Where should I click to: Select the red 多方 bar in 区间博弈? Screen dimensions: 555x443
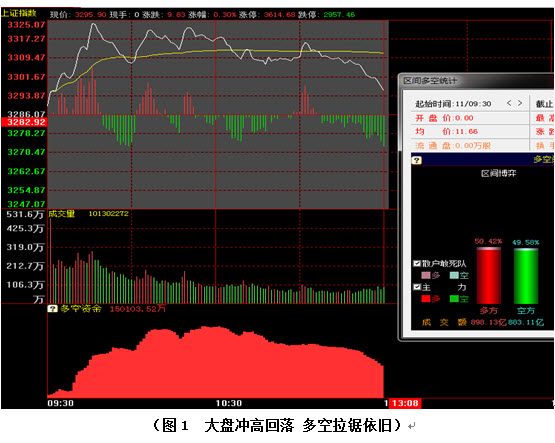[488, 276]
